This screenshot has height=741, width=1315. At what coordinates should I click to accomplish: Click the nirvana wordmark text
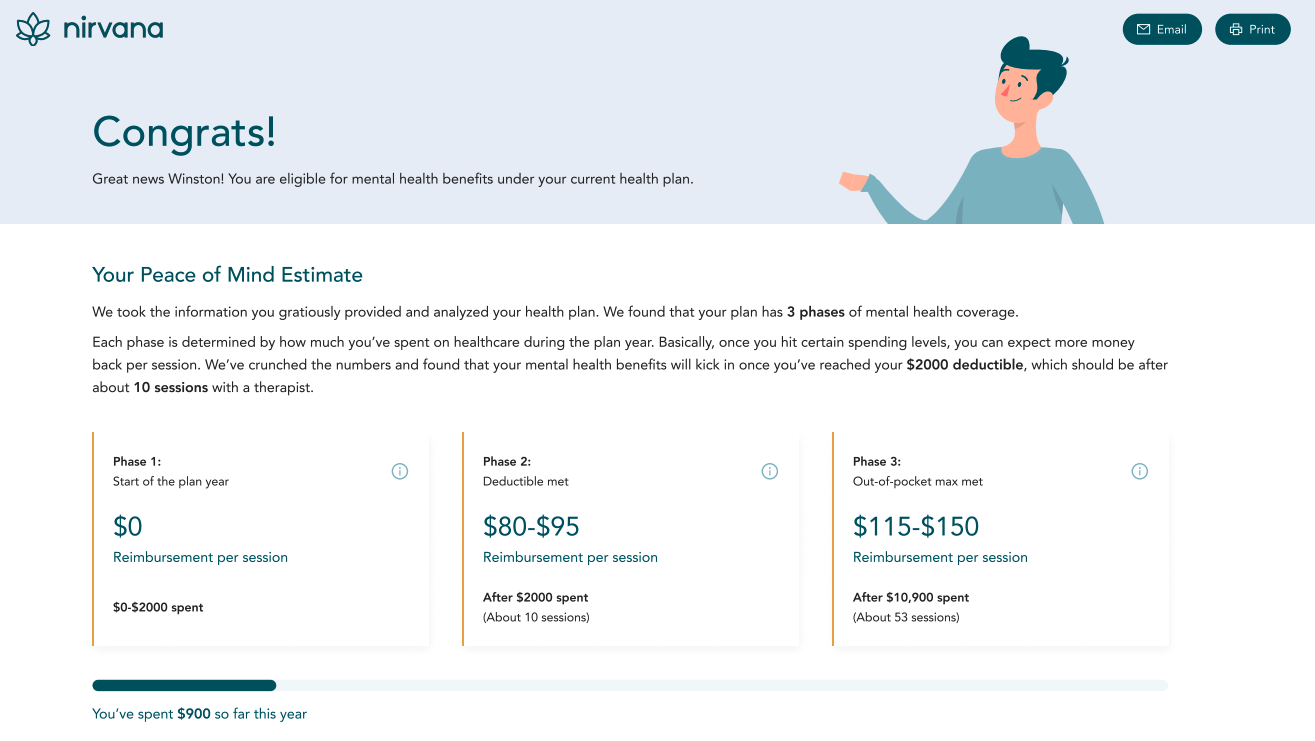113,29
